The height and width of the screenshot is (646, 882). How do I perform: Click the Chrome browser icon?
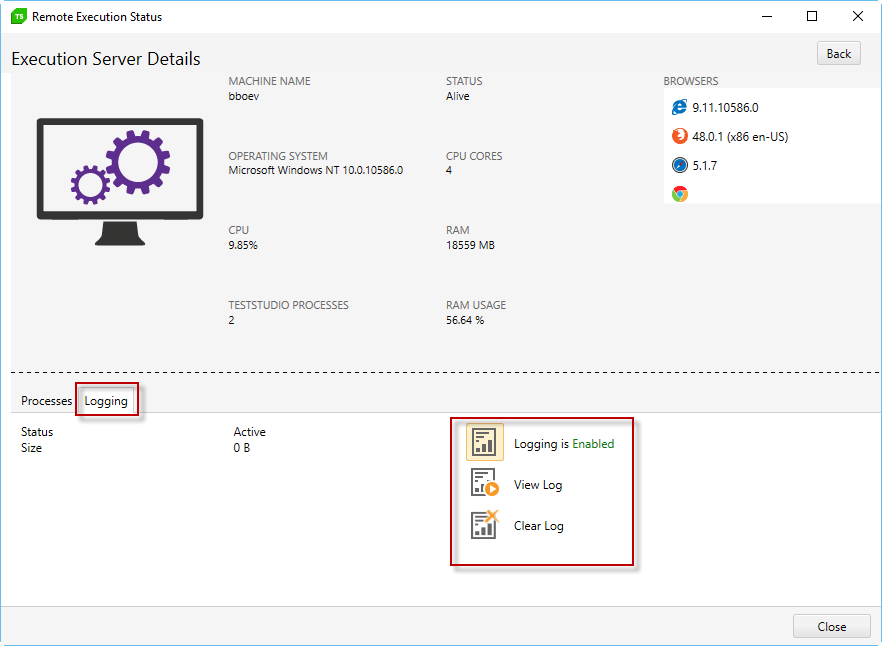click(x=680, y=194)
